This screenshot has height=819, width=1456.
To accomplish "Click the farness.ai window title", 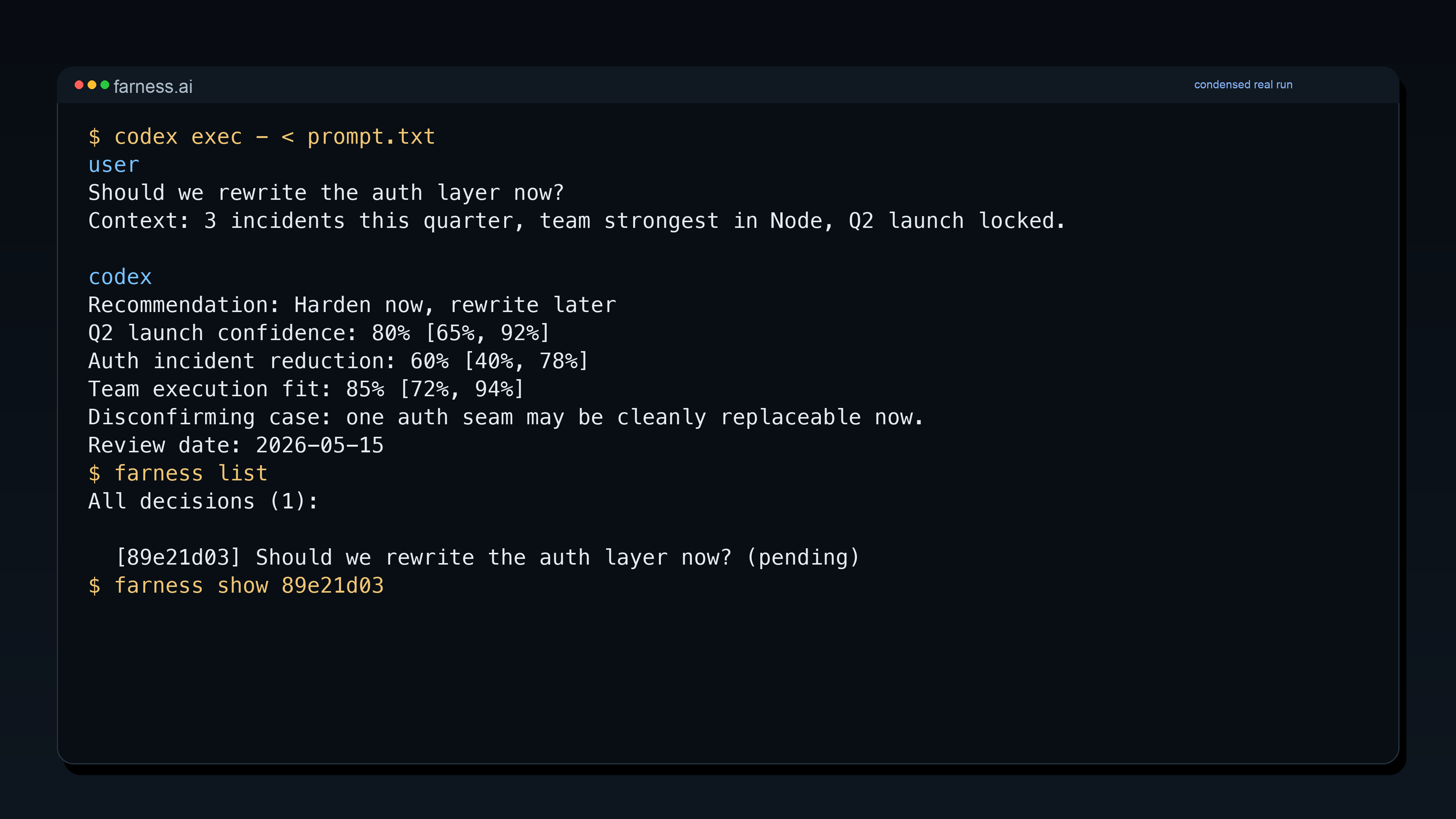I will (x=152, y=86).
